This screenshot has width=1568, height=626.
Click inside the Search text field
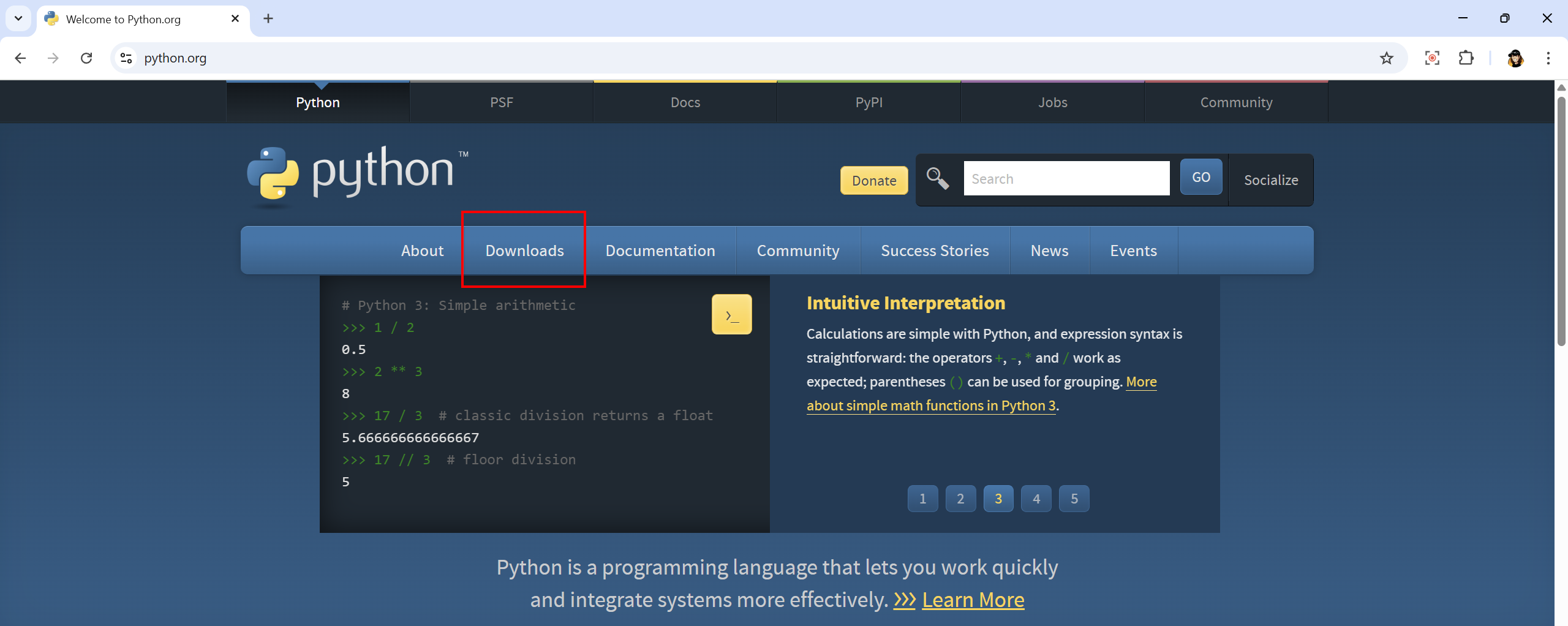click(1066, 179)
